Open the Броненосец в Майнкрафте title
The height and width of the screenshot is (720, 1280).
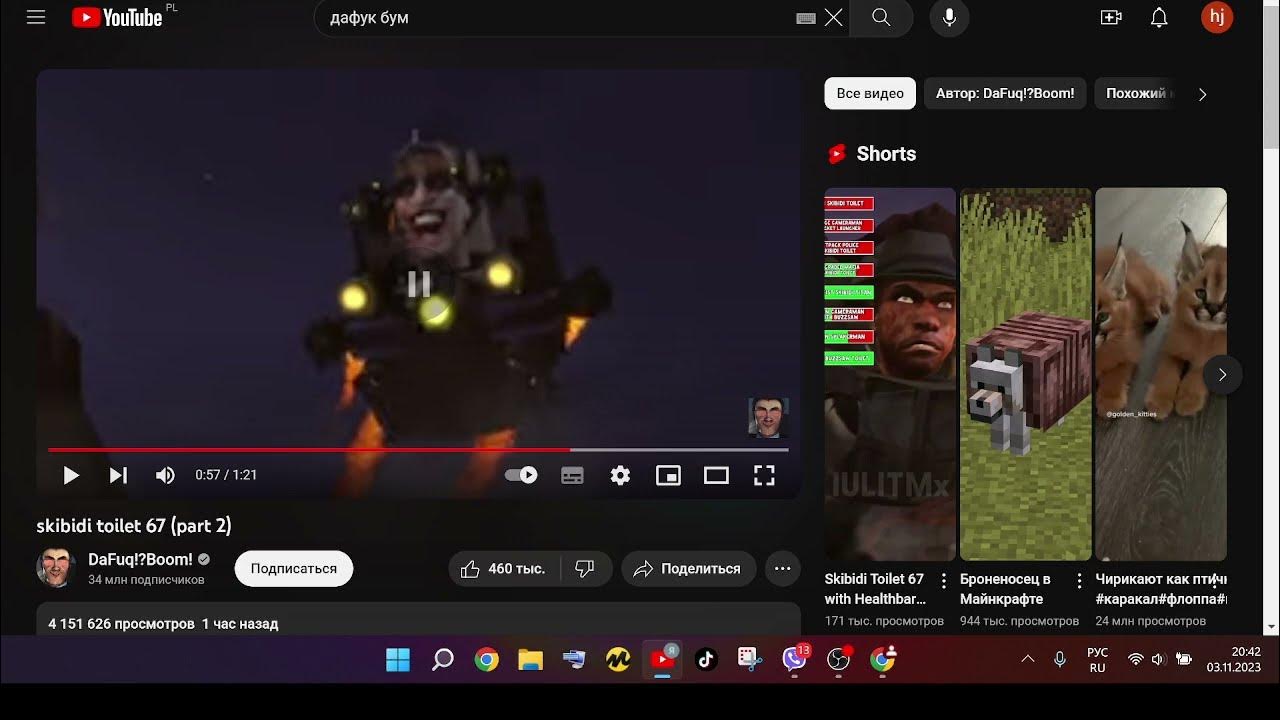1005,589
